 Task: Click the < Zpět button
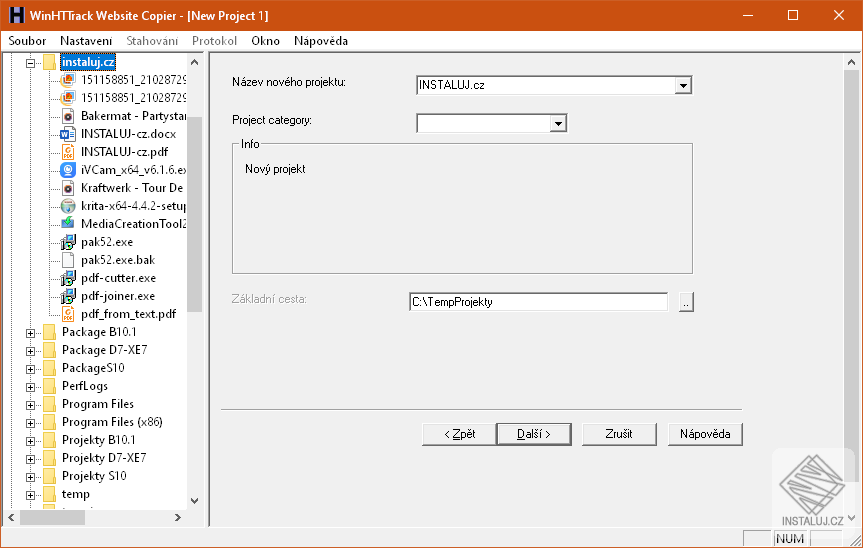tap(460, 434)
